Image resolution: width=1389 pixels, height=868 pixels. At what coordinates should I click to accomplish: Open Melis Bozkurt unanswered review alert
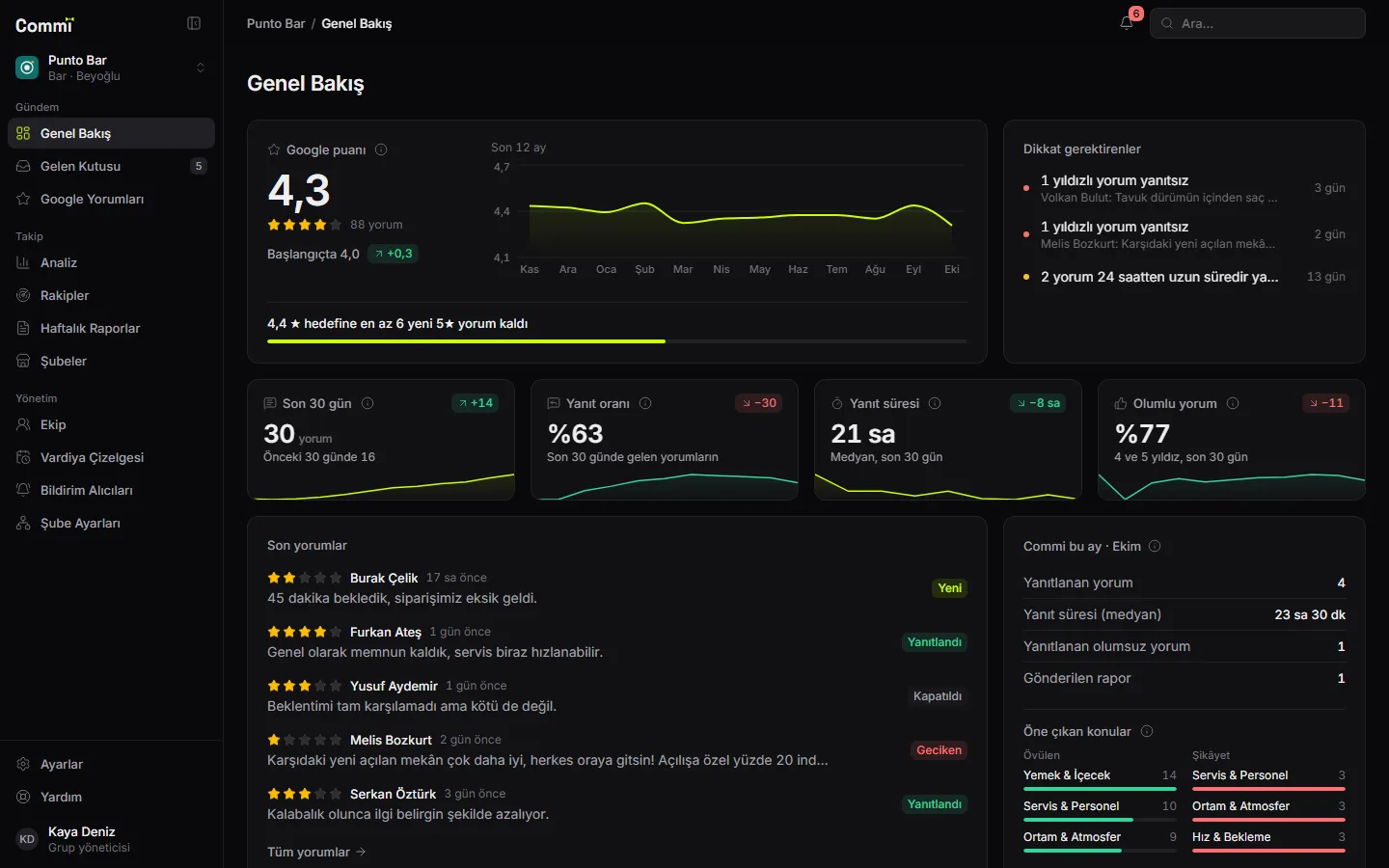(1185, 234)
